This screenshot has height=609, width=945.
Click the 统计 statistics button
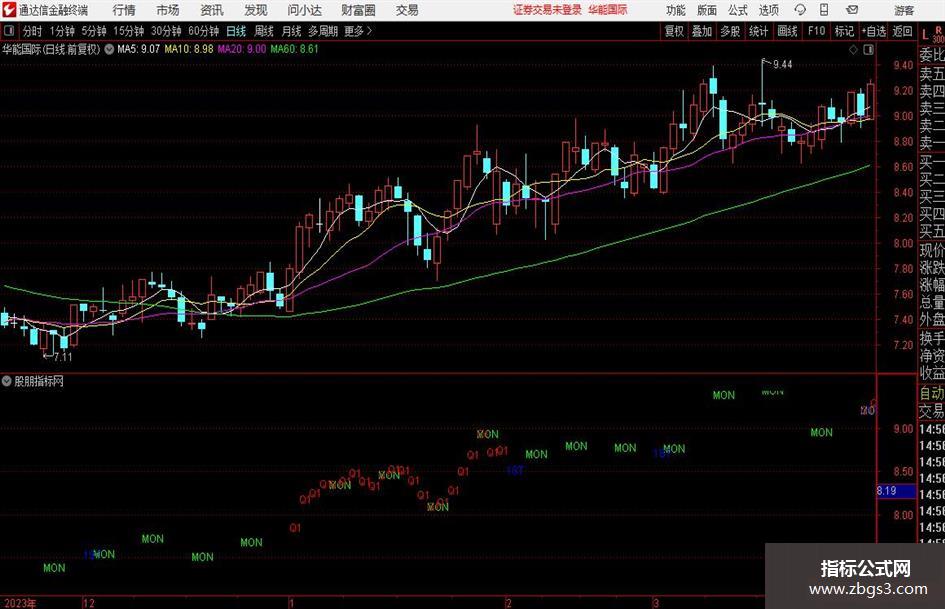pyautogui.click(x=758, y=31)
